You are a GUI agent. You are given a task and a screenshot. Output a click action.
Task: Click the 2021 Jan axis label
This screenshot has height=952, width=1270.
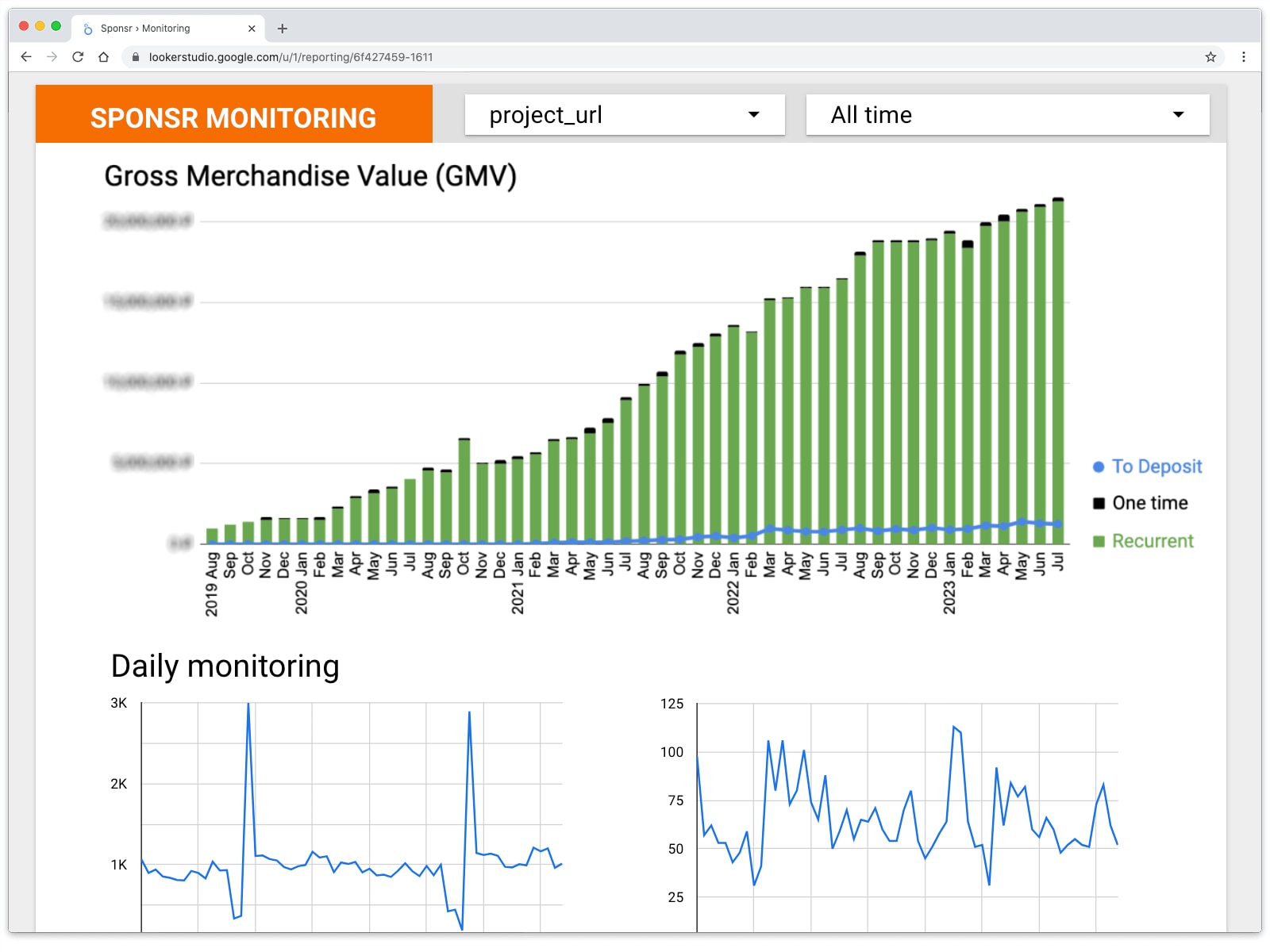pos(518,583)
